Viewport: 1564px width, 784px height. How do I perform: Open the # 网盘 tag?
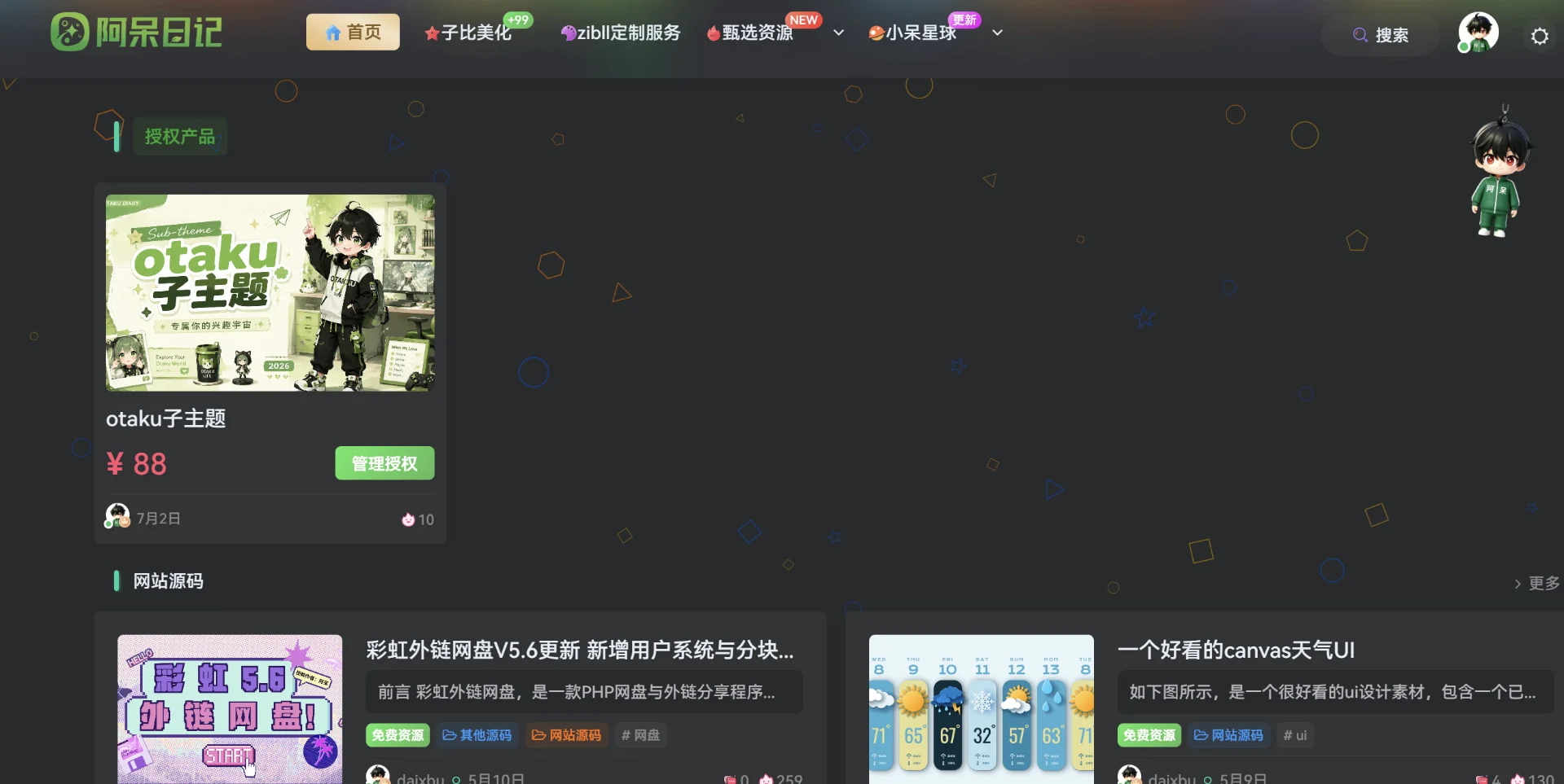(640, 735)
